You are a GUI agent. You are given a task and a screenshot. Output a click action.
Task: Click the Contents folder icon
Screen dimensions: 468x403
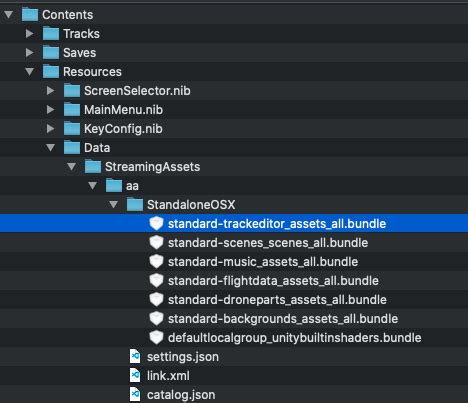point(30,14)
